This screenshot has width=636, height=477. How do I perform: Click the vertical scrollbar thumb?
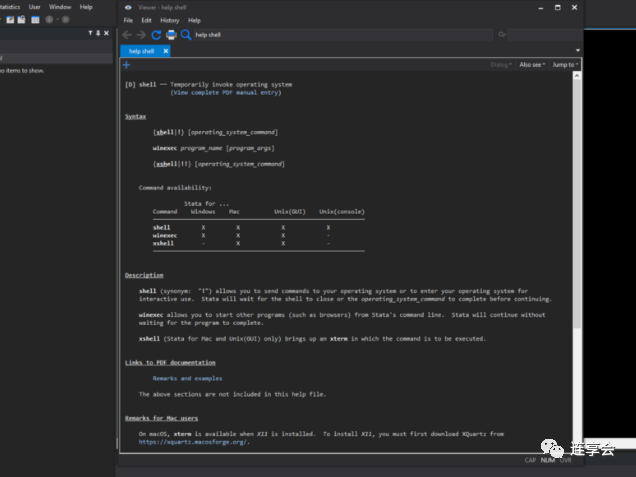pos(577,205)
